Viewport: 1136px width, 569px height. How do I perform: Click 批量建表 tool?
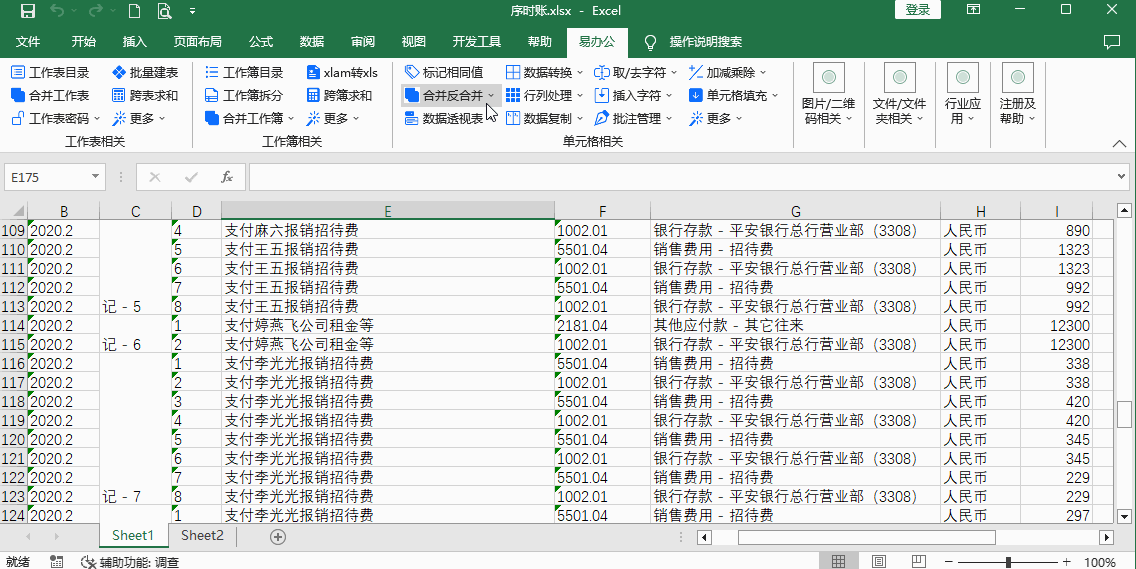tap(145, 72)
